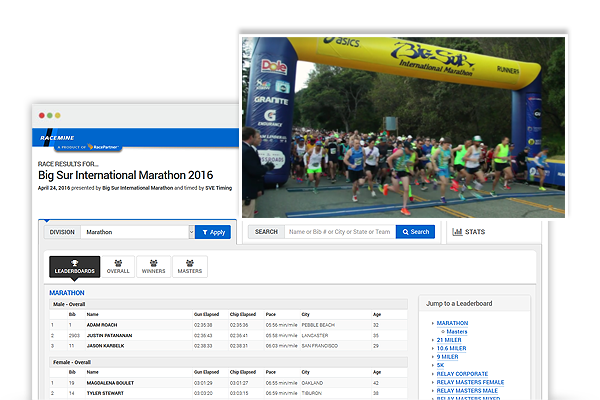600x400 pixels.
Task: Click the blue Apply filter button
Action: coord(213,232)
